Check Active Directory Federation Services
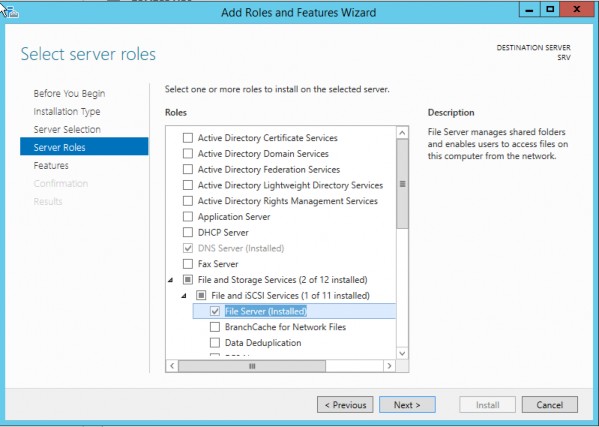Screen dimensions: 599x427 (x=188, y=169)
